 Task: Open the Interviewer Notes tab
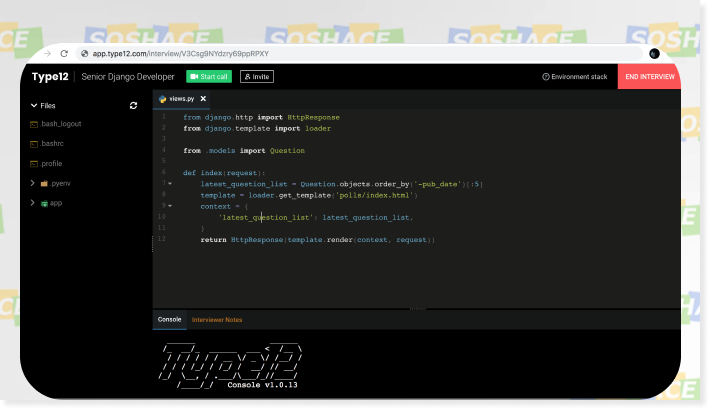217,320
